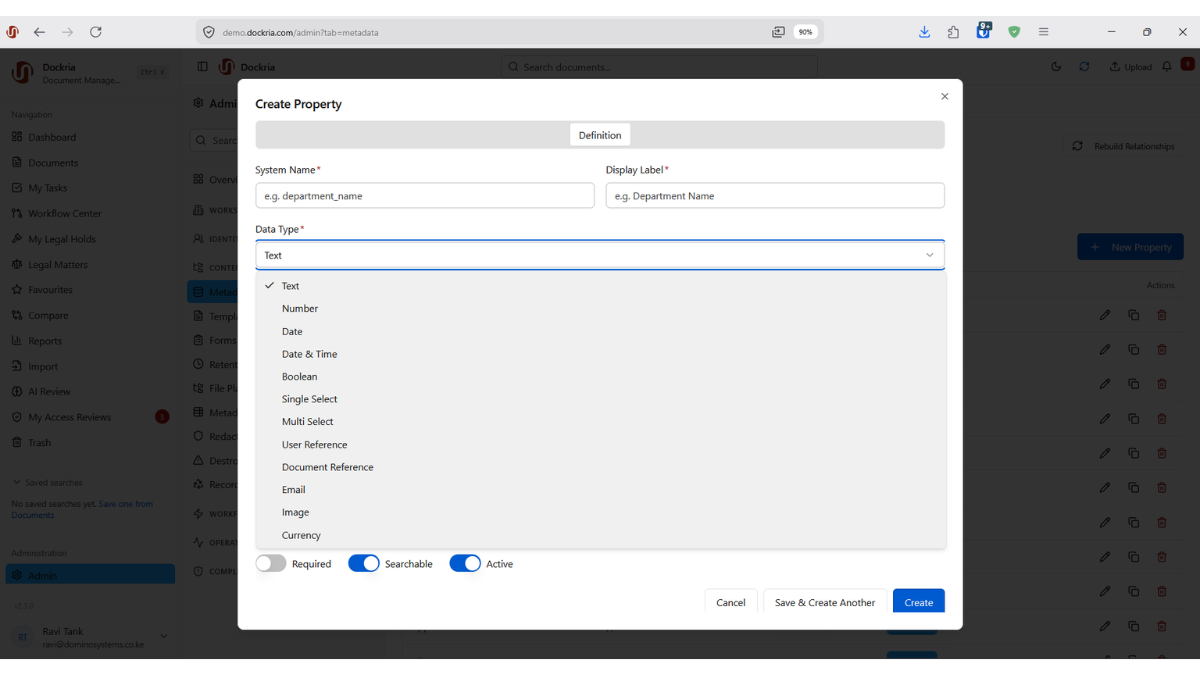Screen dimensions: 1200x675
Task: Click the New Property button
Action: pyautogui.click(x=1130, y=247)
